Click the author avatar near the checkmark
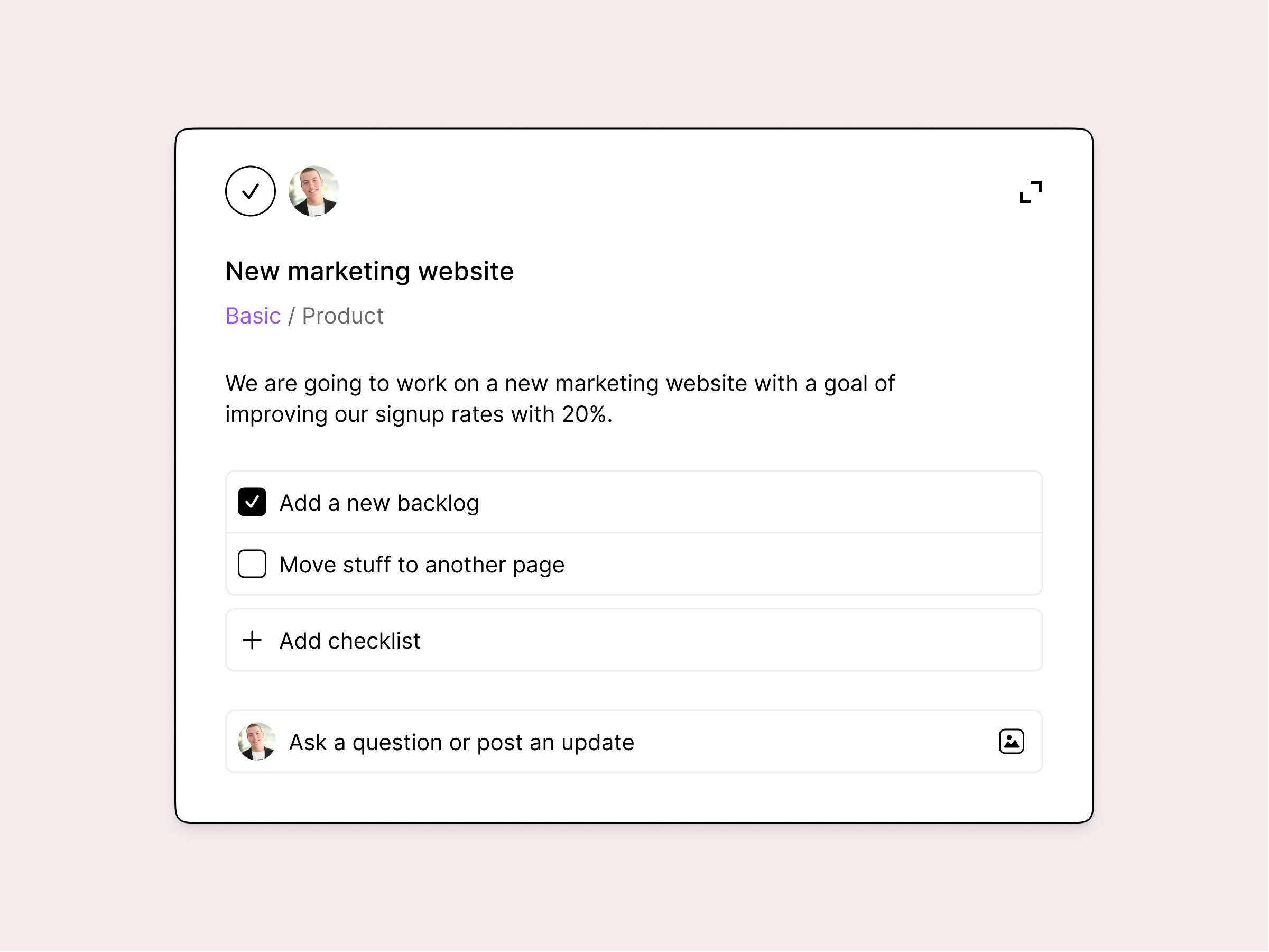 (x=314, y=191)
